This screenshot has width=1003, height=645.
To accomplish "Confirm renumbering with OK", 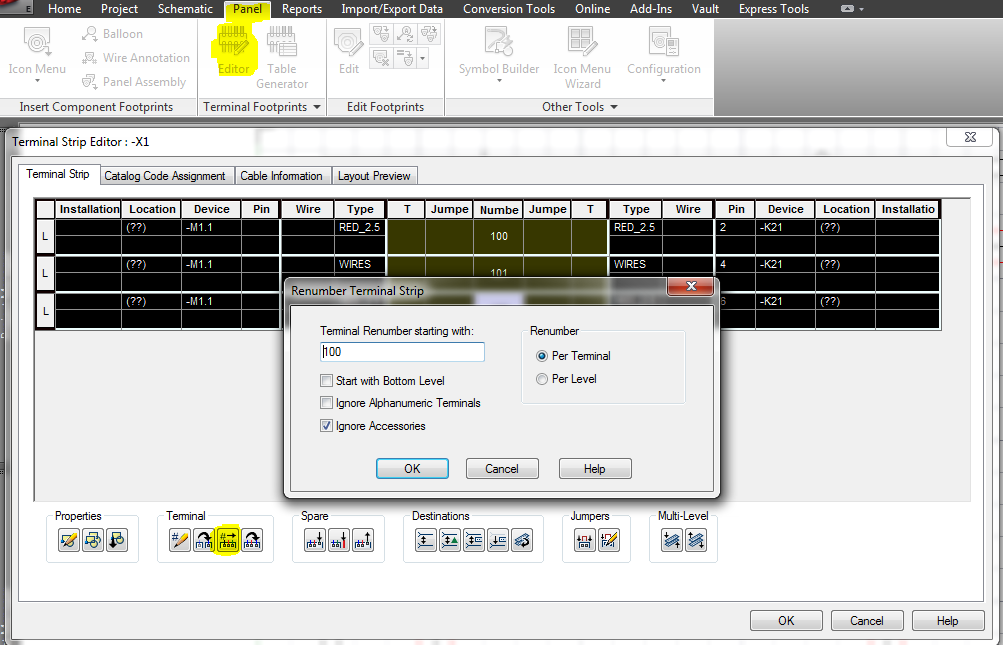I will coord(412,468).
